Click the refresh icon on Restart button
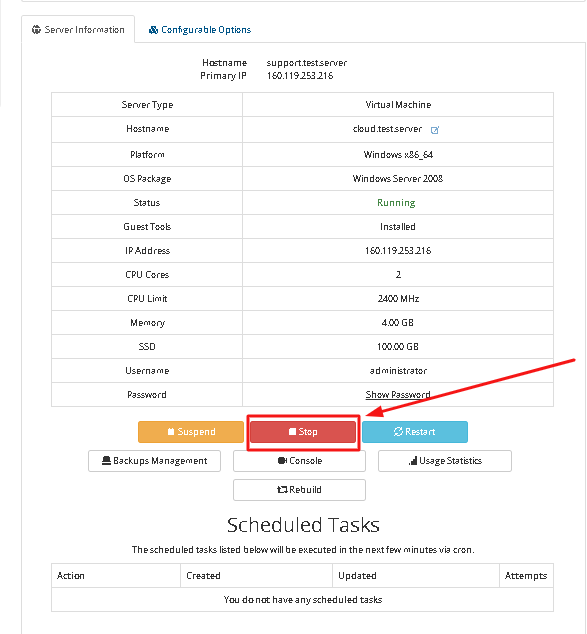587x634 pixels. 398,431
